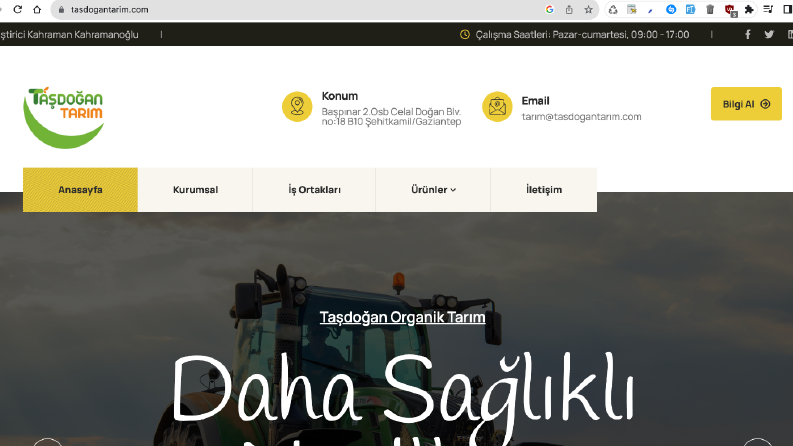This screenshot has height=446, width=793.
Task: Toggle the browser side panel
Action: pos(787,9)
